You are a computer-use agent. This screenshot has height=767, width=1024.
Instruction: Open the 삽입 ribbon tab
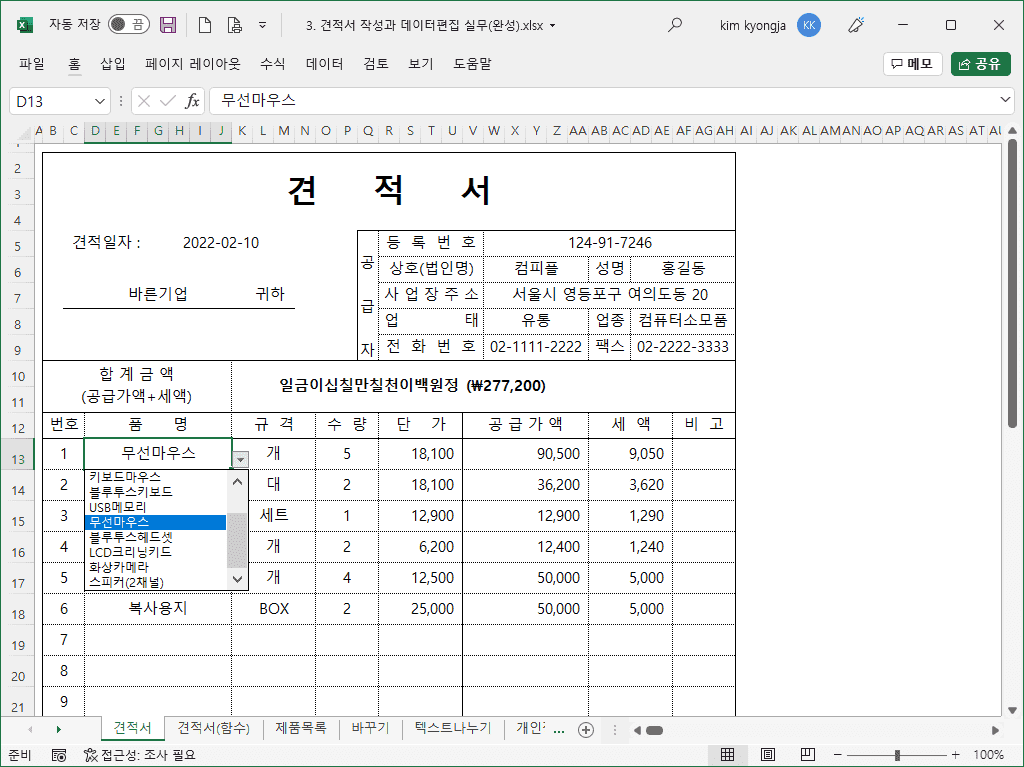pyautogui.click(x=113, y=64)
